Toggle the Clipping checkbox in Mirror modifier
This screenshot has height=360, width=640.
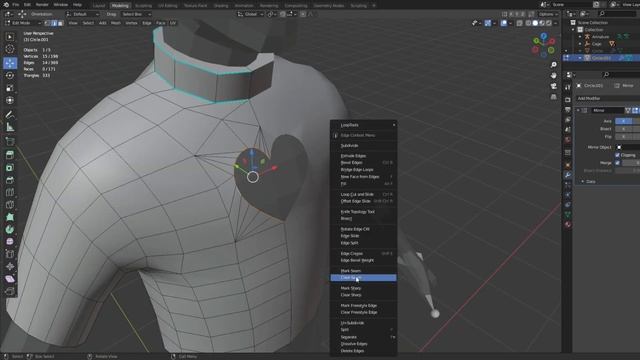tap(618, 155)
